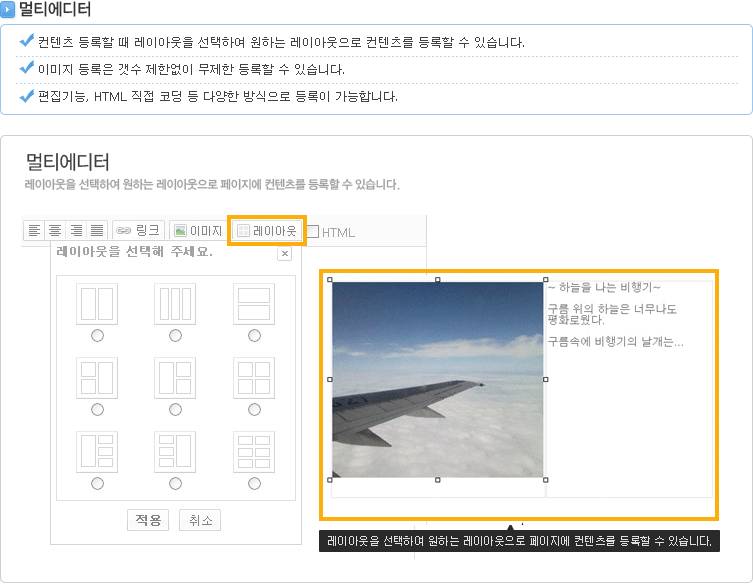Select left-split two-row right-column layout radio
Viewport: 753px width, 584px height.
tap(97, 409)
